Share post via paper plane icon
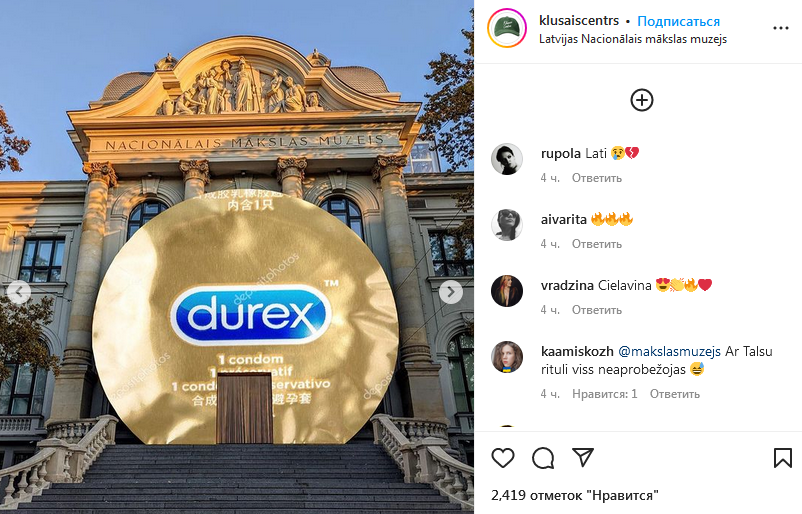The height and width of the screenshot is (514, 802). tap(583, 457)
